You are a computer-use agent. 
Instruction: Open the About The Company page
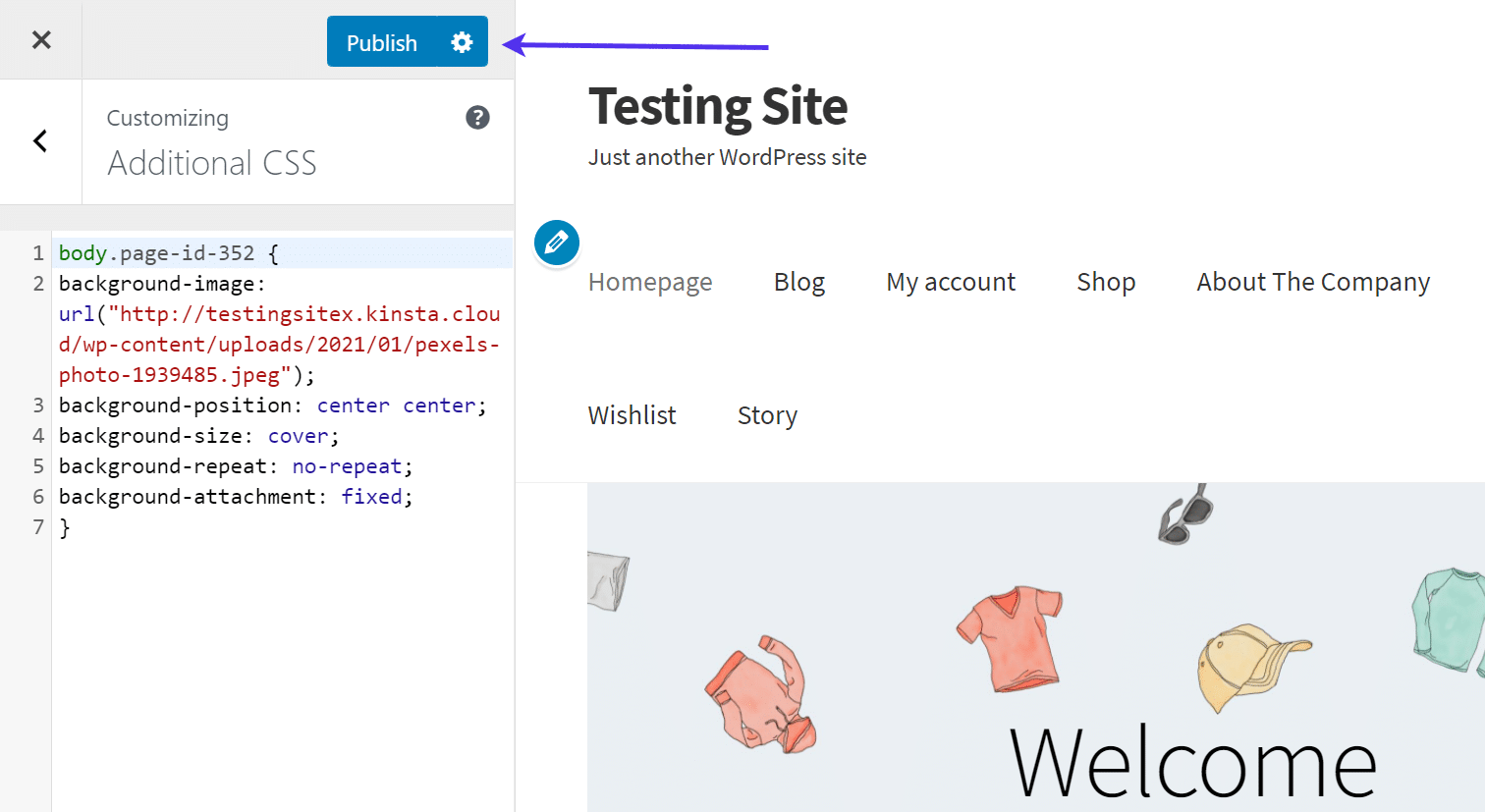(1312, 282)
